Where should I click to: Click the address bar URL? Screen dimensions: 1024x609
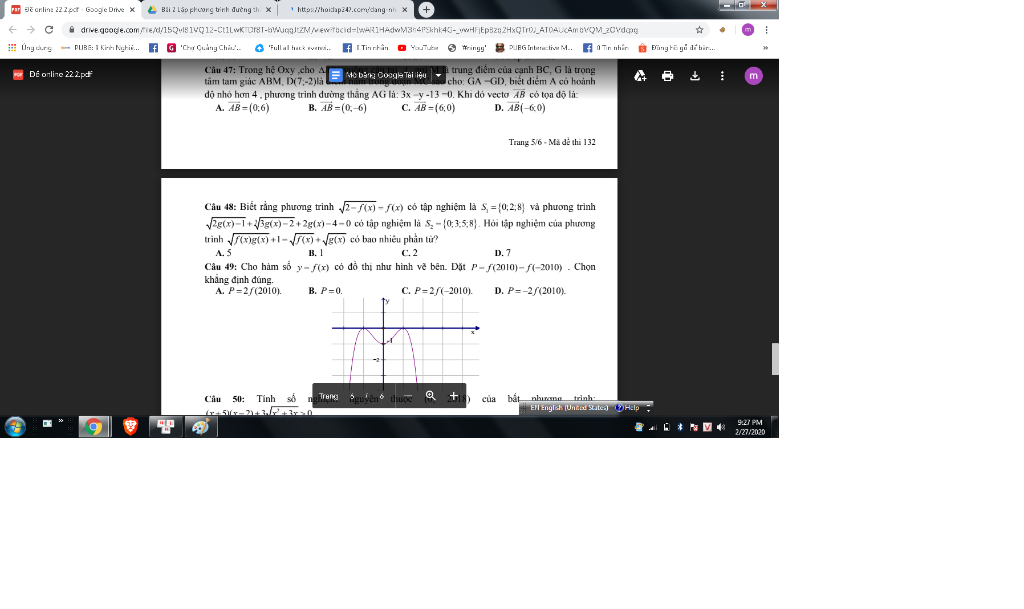click(359, 29)
